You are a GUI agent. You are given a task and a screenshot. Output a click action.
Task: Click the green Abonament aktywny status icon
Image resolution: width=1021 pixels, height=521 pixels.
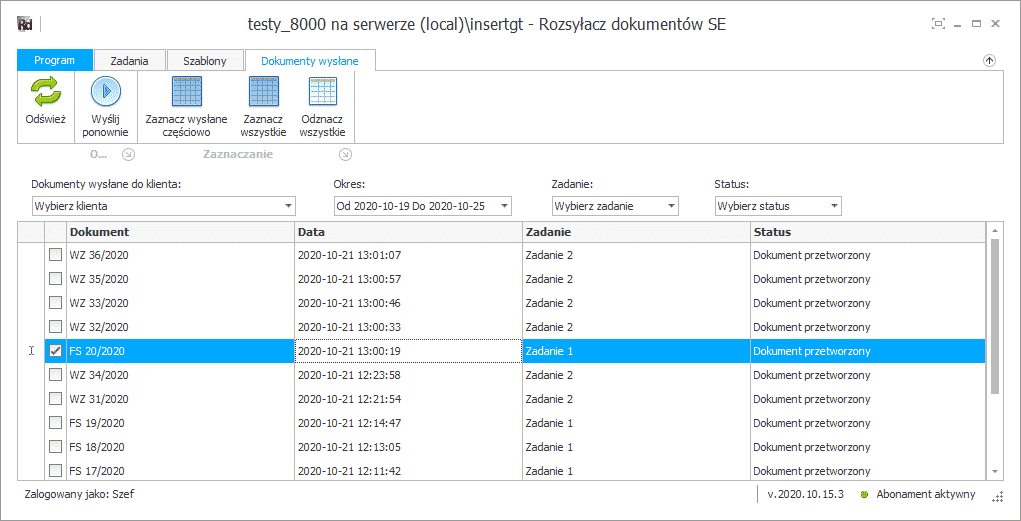864,494
